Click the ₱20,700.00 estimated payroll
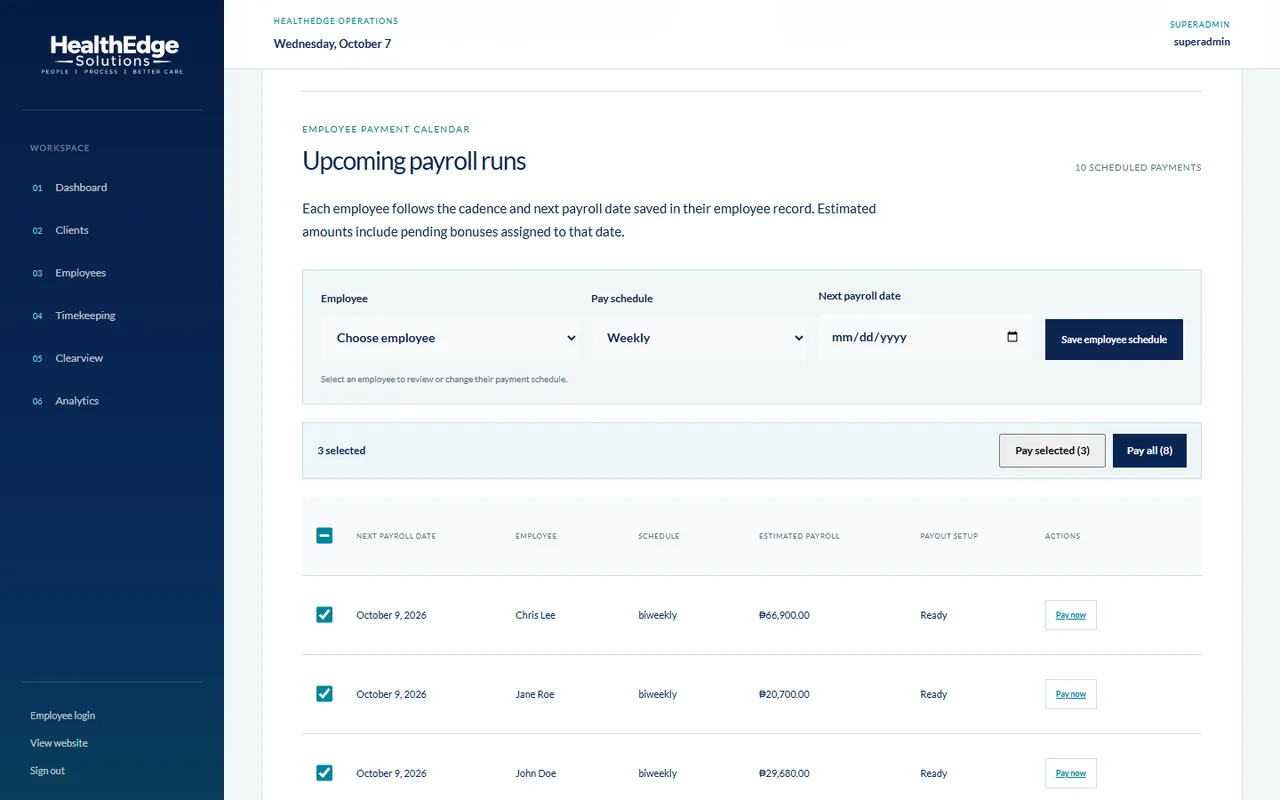The width and height of the screenshot is (1280, 800). (x=784, y=694)
